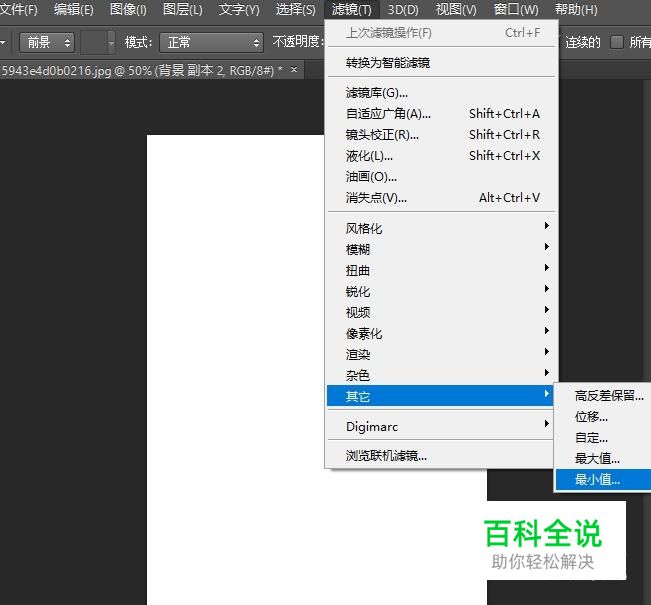
Task: Open the 油画(O)... filter
Action: coord(441,176)
